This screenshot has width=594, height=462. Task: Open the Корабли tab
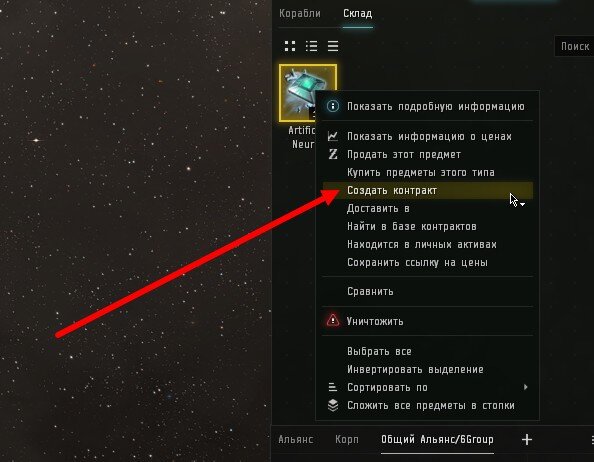[x=300, y=14]
